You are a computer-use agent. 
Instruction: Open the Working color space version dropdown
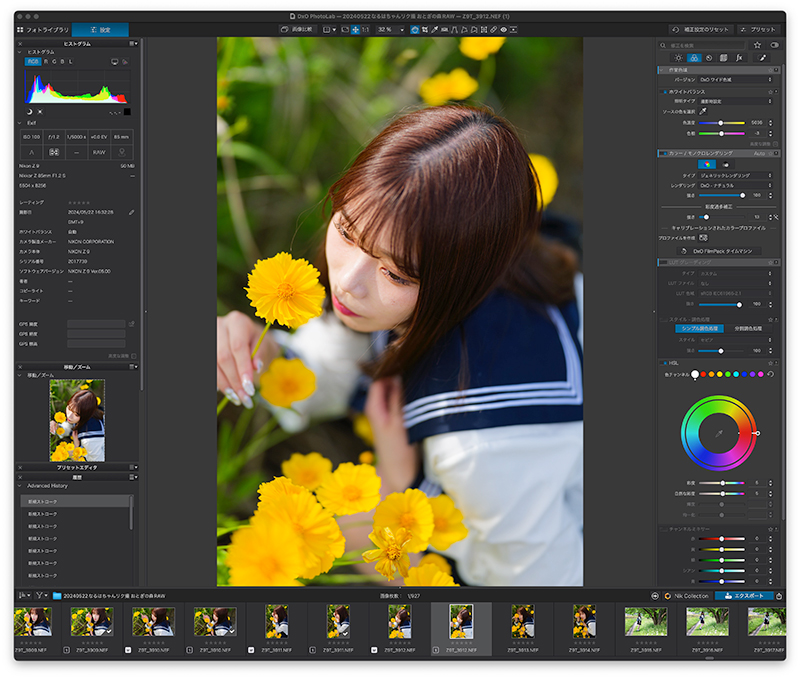736,80
